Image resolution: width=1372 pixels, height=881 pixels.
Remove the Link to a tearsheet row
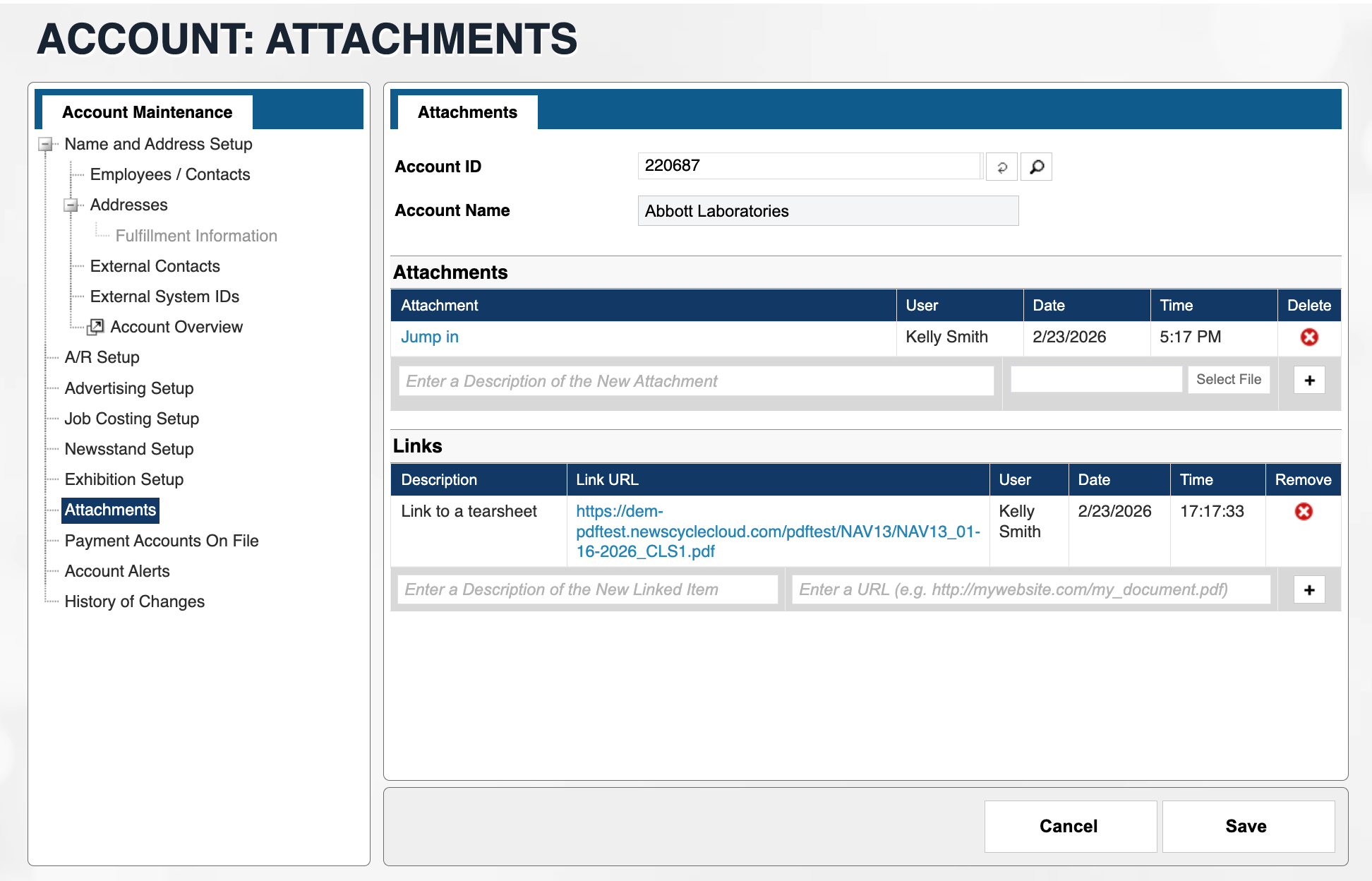(x=1303, y=512)
